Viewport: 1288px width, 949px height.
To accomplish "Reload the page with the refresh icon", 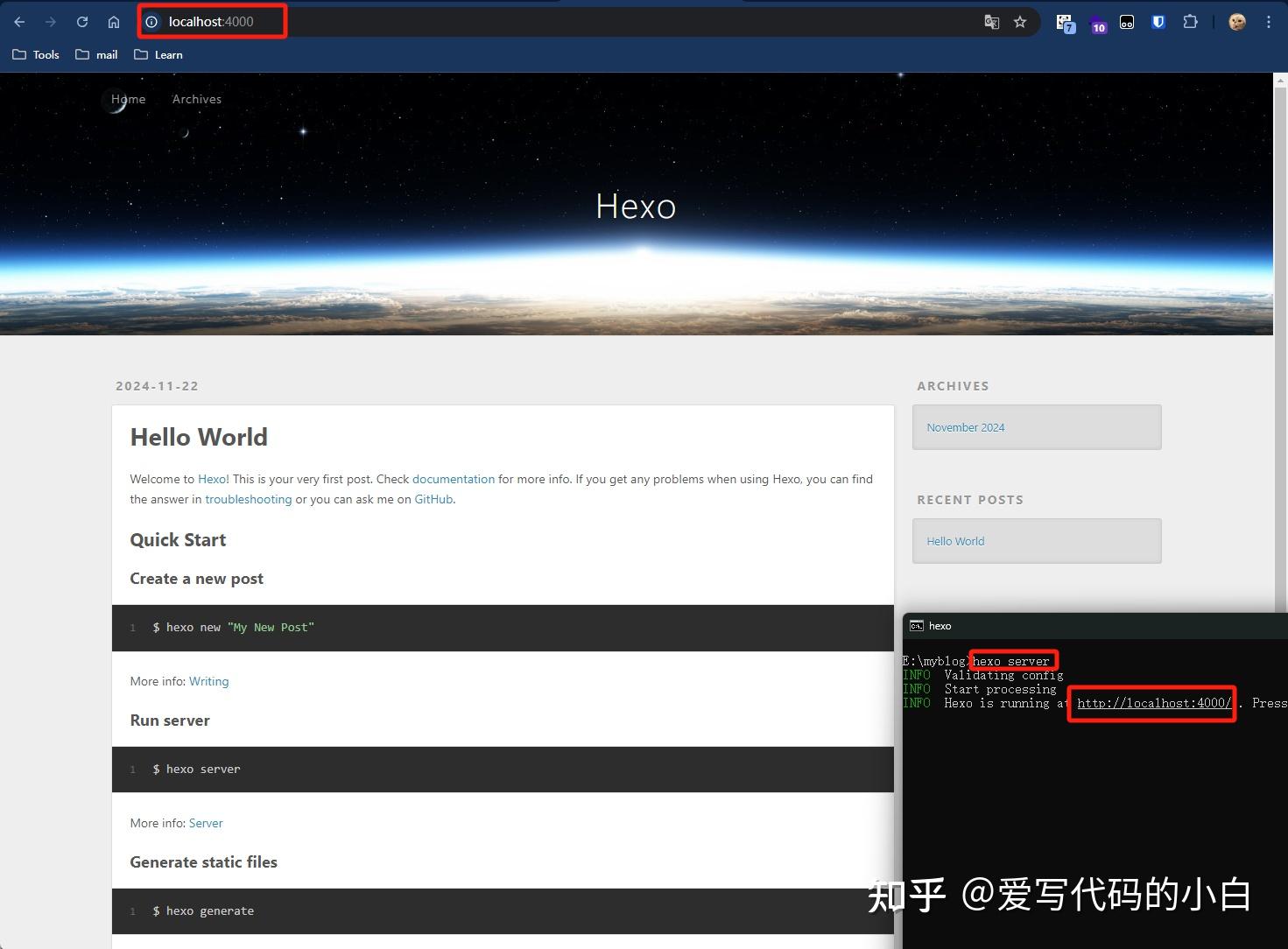I will click(81, 21).
